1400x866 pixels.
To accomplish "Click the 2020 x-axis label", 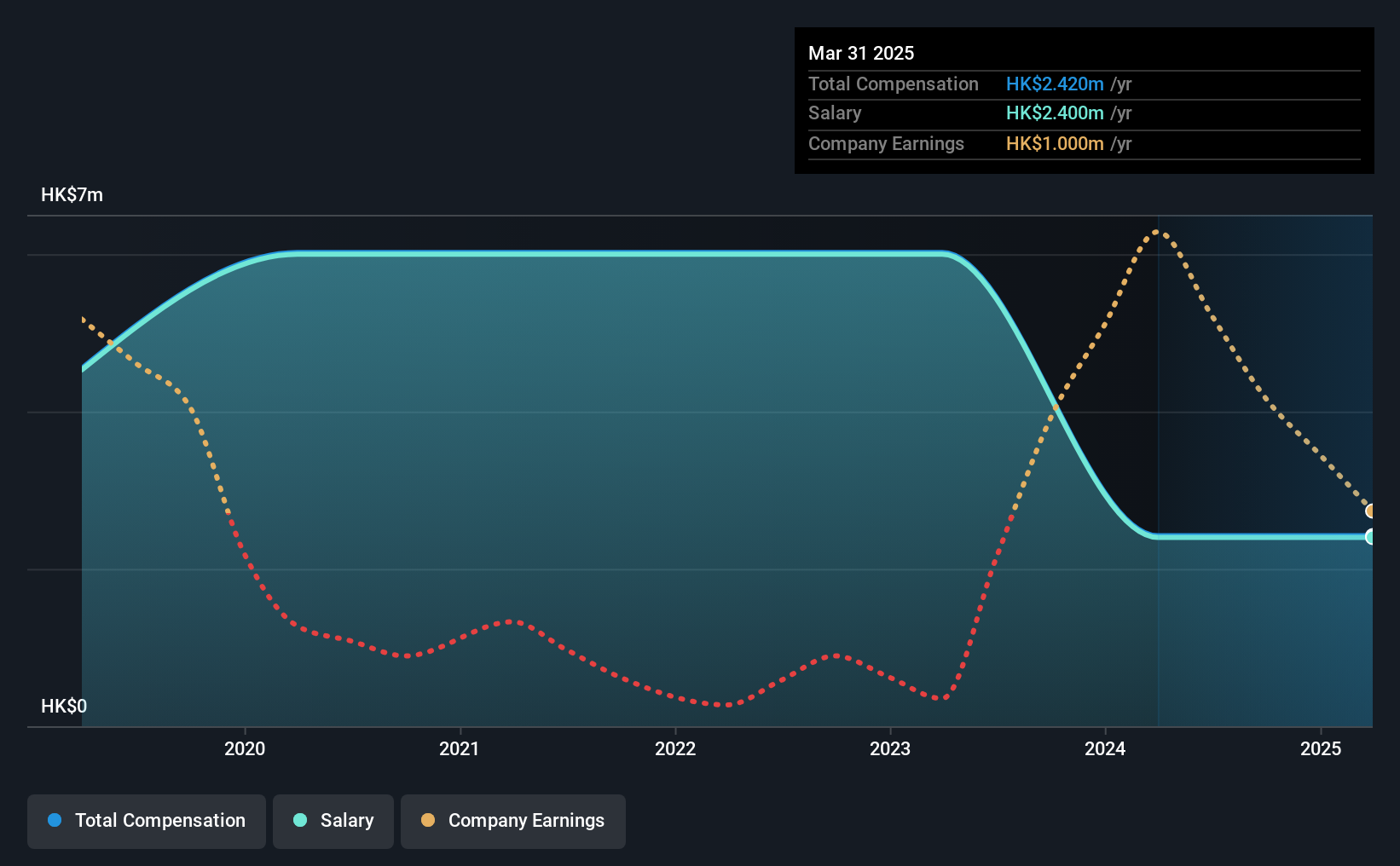I will point(245,748).
